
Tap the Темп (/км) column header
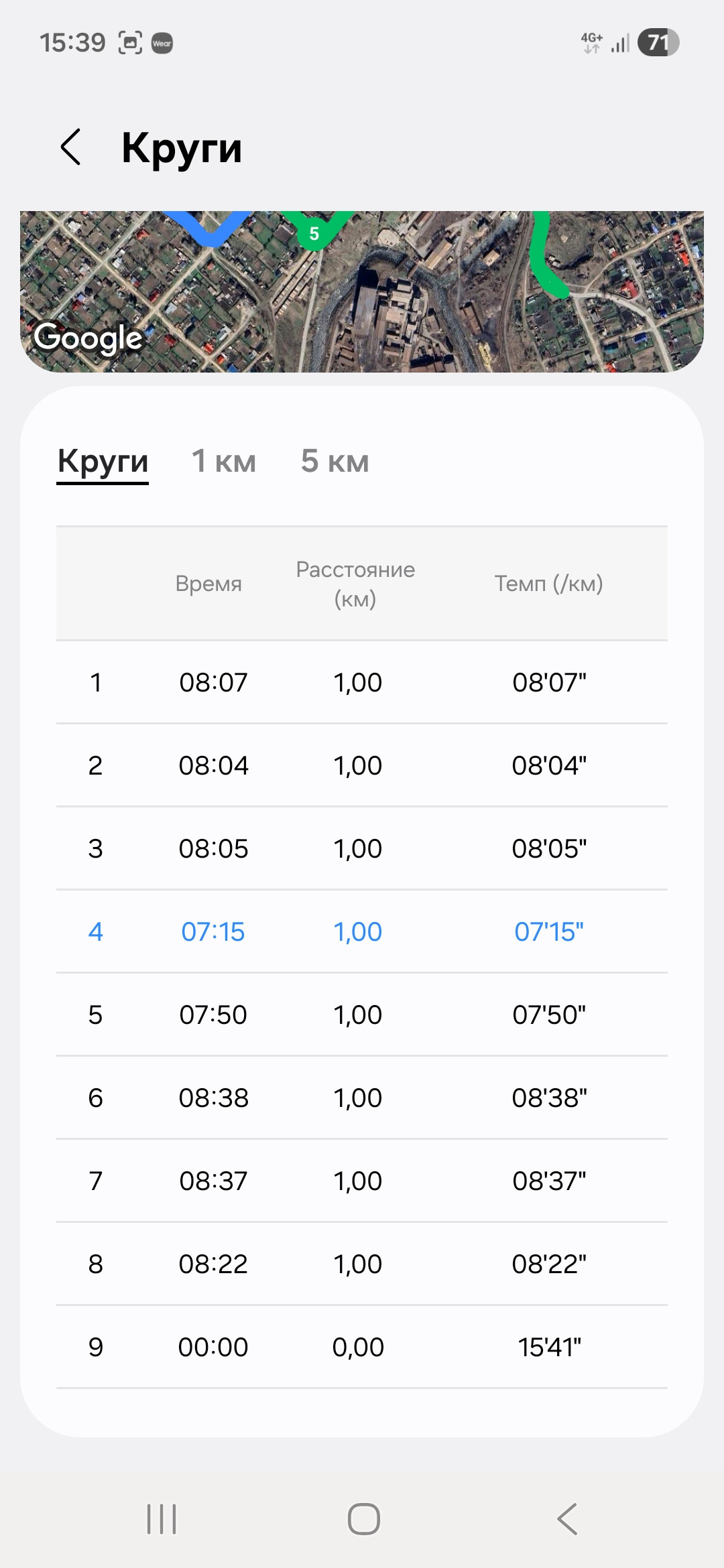[x=549, y=584]
